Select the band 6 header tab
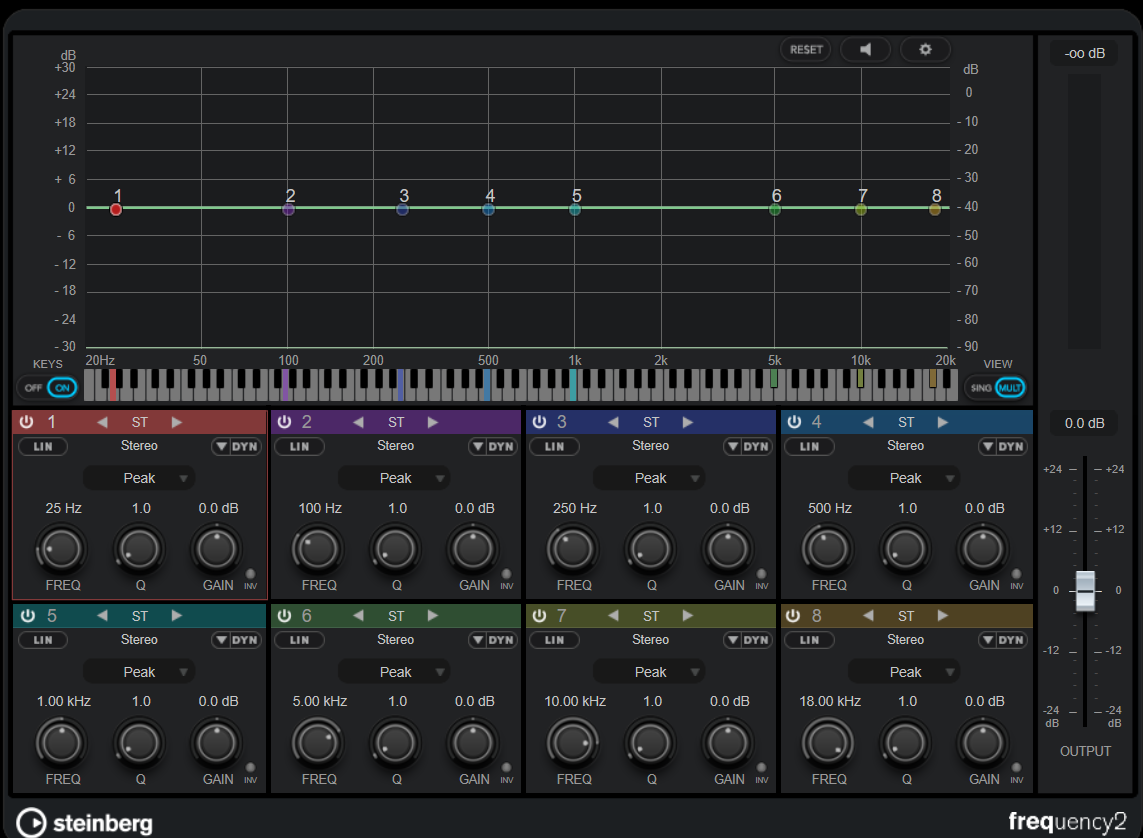 [396, 616]
